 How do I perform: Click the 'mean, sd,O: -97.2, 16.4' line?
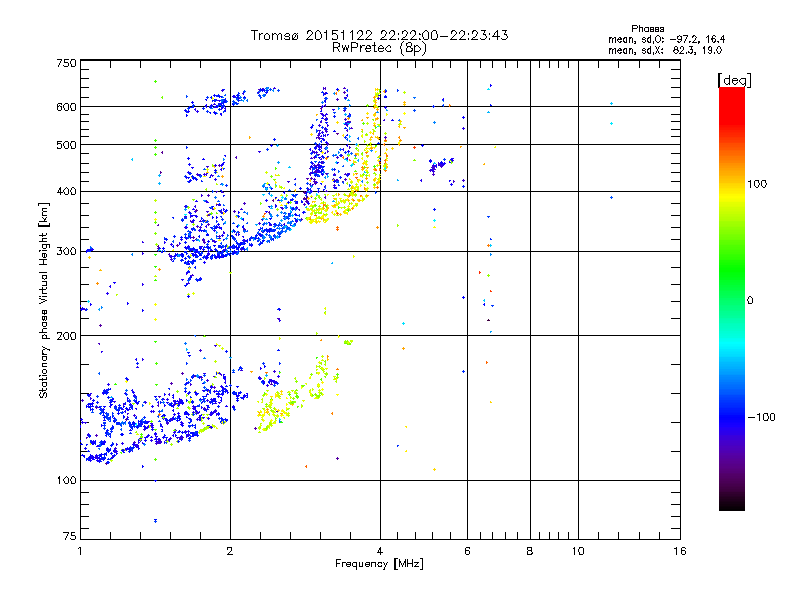[666, 39]
